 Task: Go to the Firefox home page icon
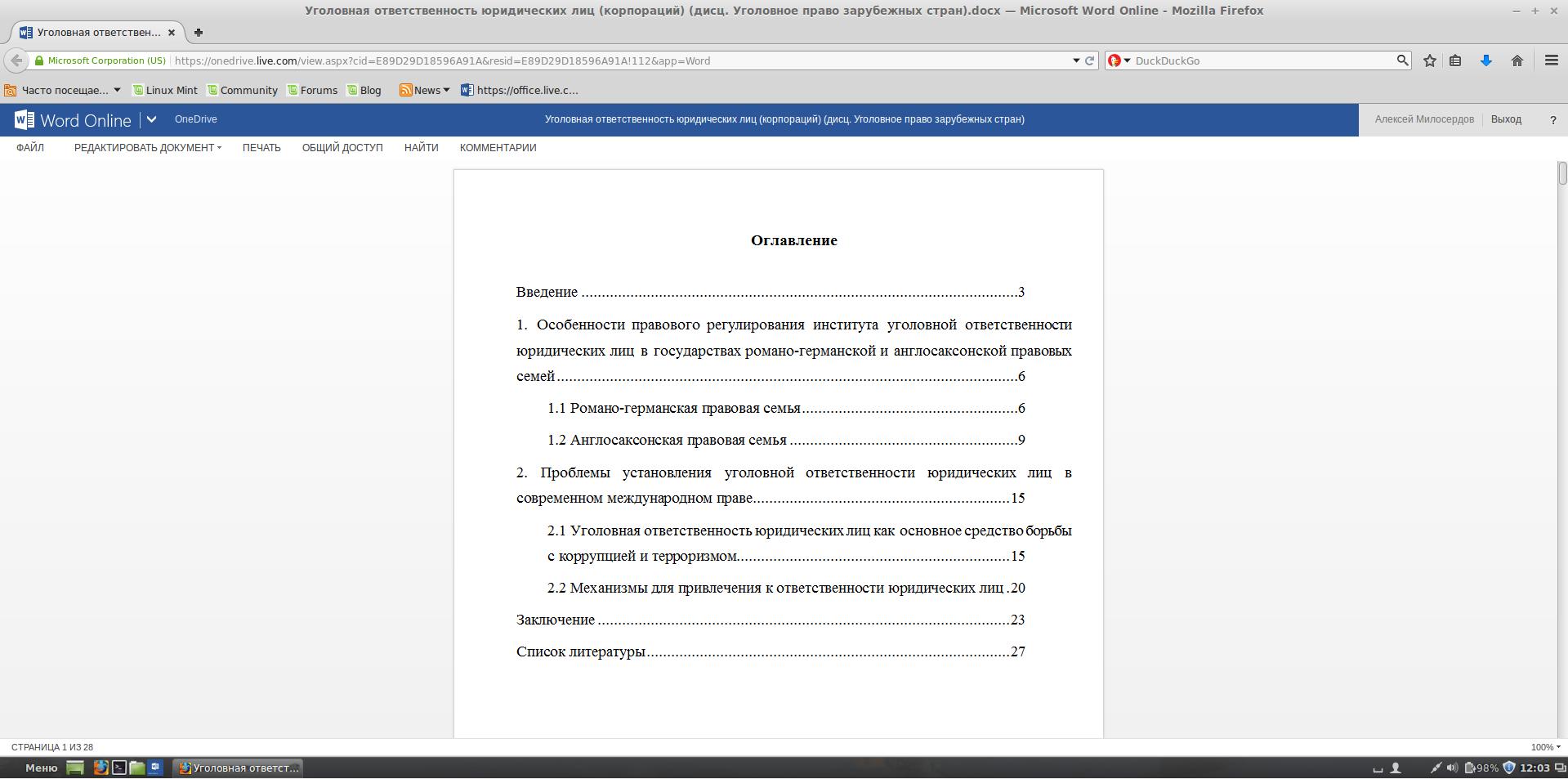click(x=1517, y=60)
